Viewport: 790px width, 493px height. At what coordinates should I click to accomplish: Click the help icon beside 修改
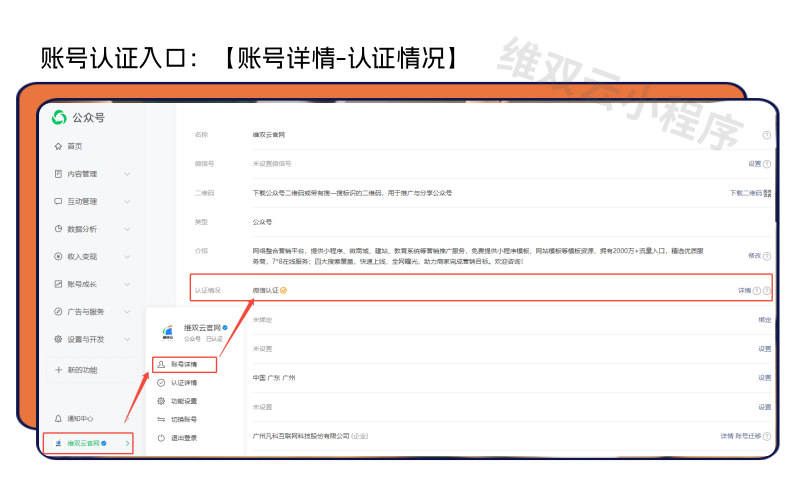pos(767,256)
